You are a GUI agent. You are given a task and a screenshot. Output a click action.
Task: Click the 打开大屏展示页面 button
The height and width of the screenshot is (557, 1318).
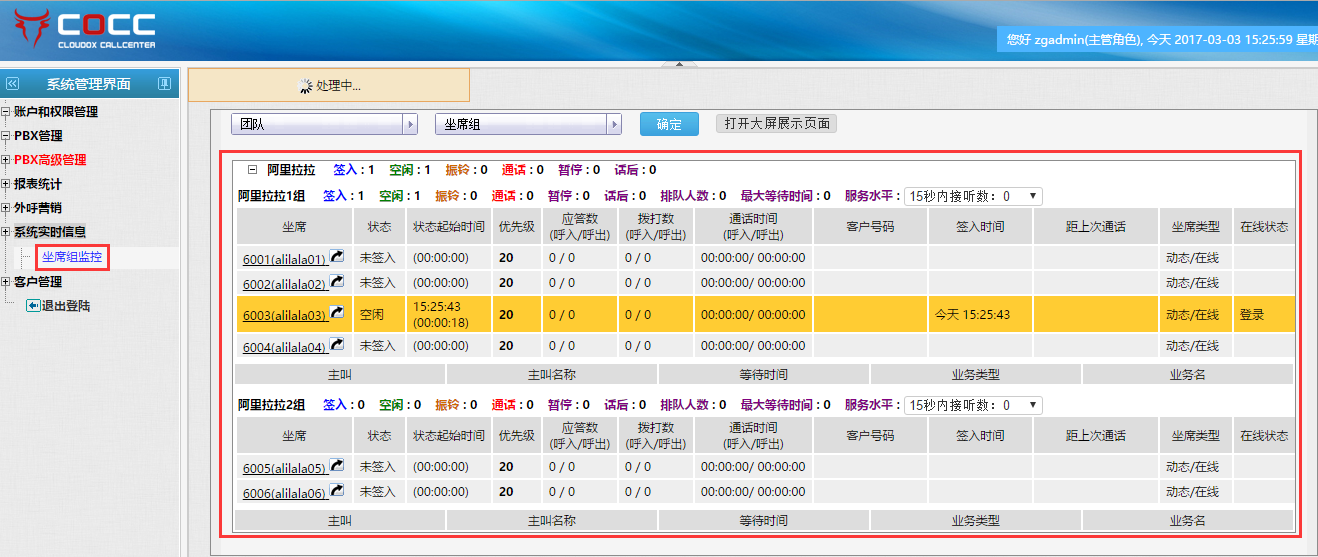[x=776, y=124]
